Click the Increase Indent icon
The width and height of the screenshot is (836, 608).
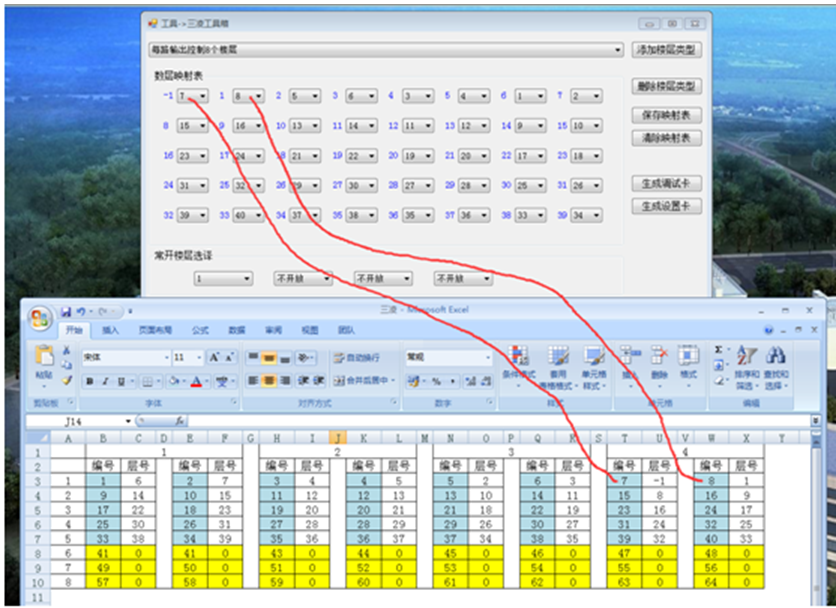pos(319,380)
